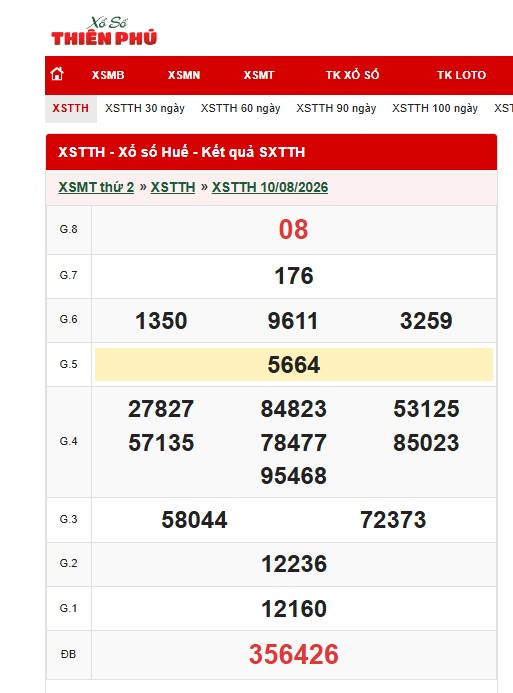This screenshot has width=513, height=693.
Task: Open the Xổ Số Thiên Phú logo
Action: point(104,31)
